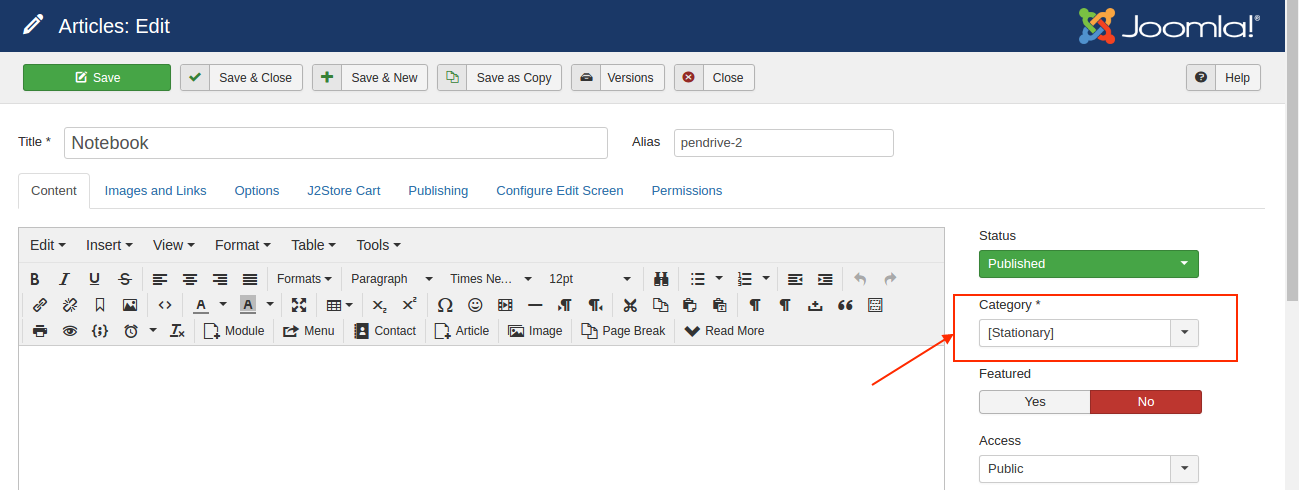Apply the current text color (A icon)
The image size is (1299, 490).
tap(201, 305)
